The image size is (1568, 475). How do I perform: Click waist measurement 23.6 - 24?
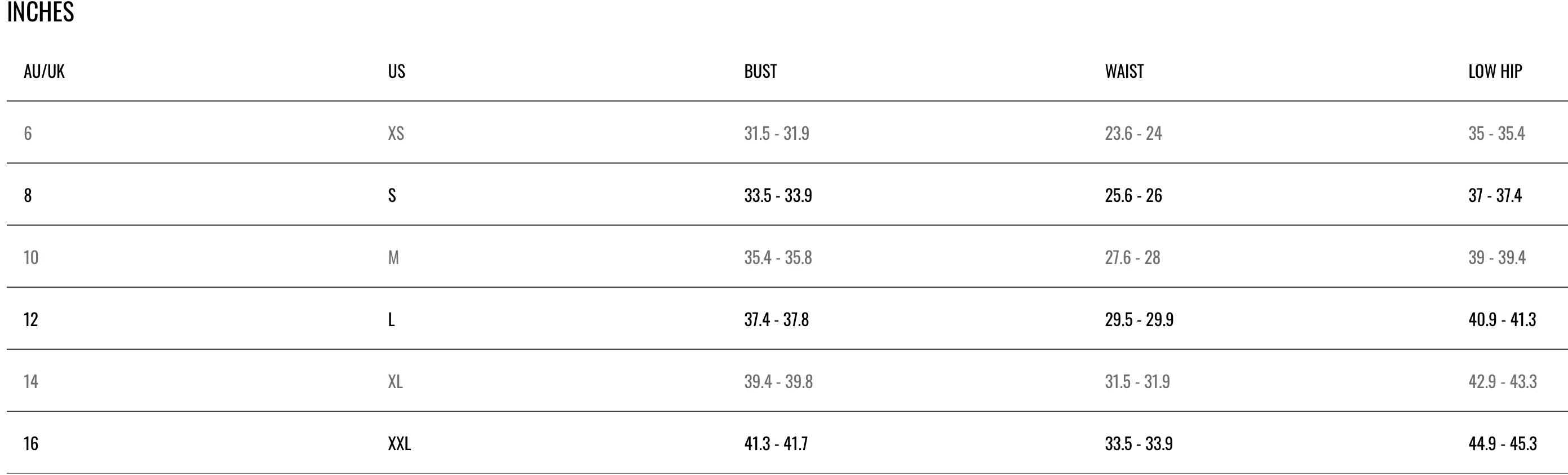pos(1133,133)
